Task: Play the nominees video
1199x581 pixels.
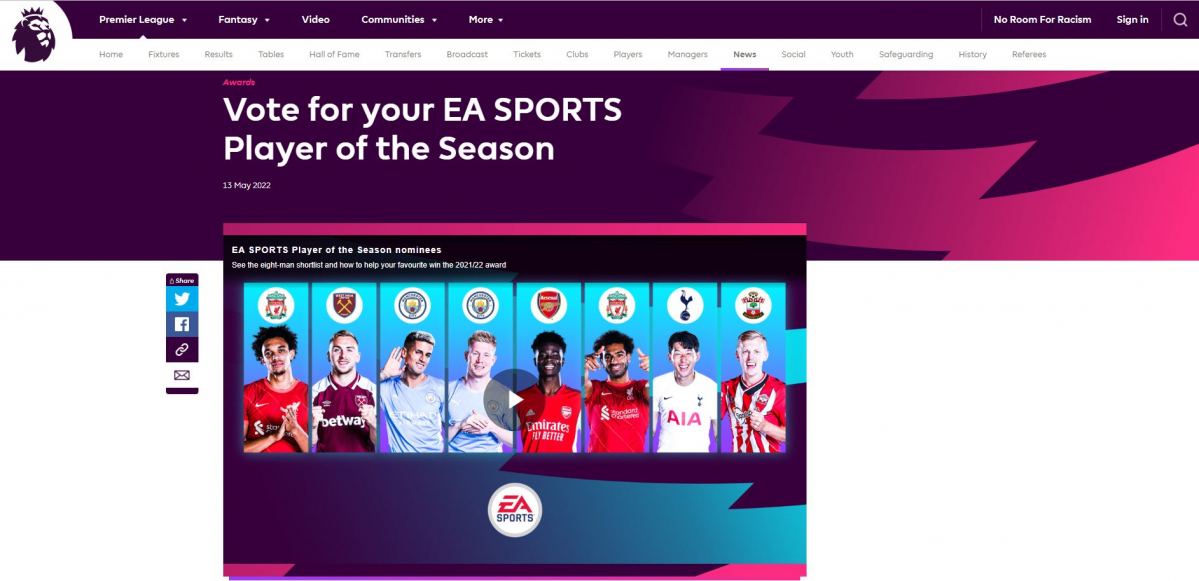Action: click(x=514, y=400)
